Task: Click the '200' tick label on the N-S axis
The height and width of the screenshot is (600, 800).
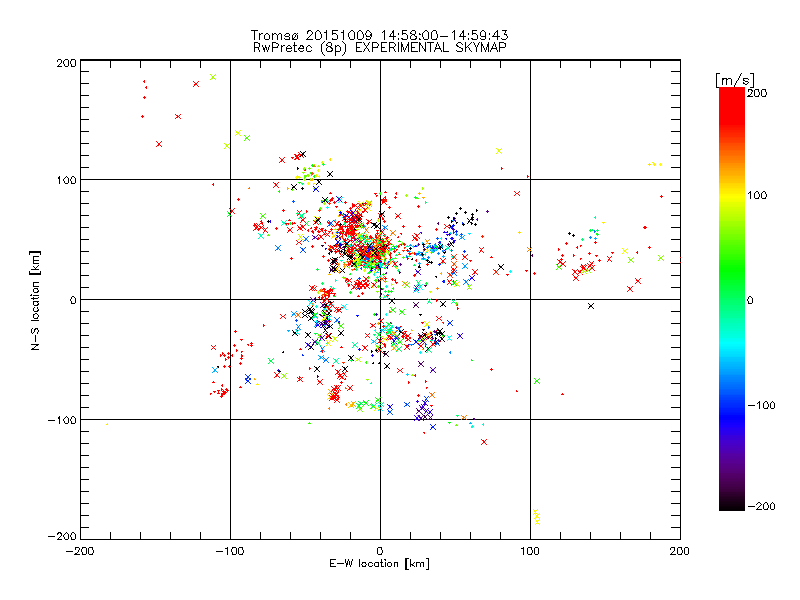Action: (x=66, y=63)
